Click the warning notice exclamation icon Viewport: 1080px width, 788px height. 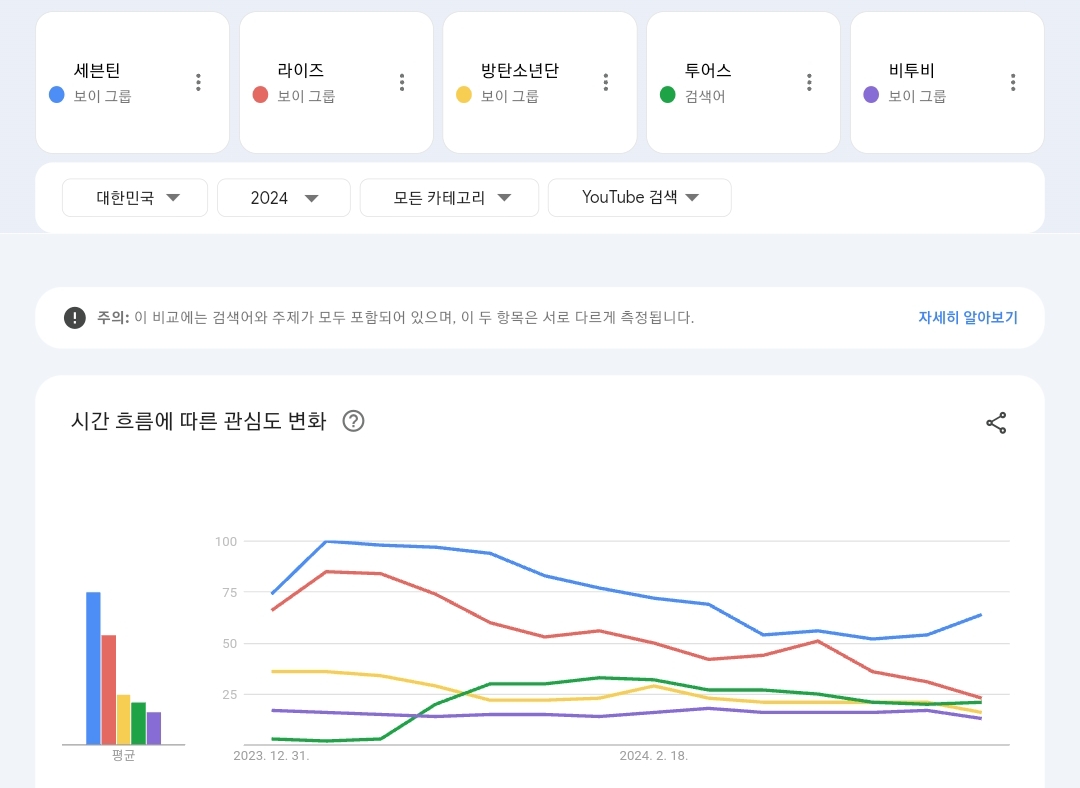75,318
